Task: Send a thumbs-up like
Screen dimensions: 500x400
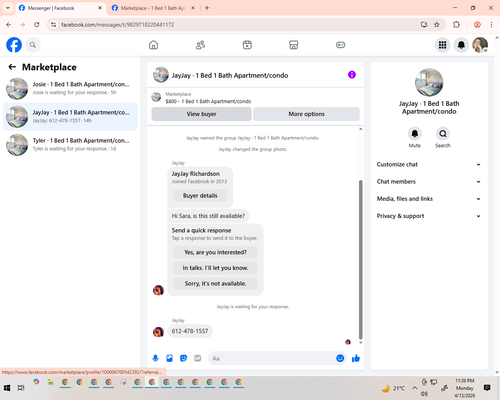Action: tap(356, 358)
